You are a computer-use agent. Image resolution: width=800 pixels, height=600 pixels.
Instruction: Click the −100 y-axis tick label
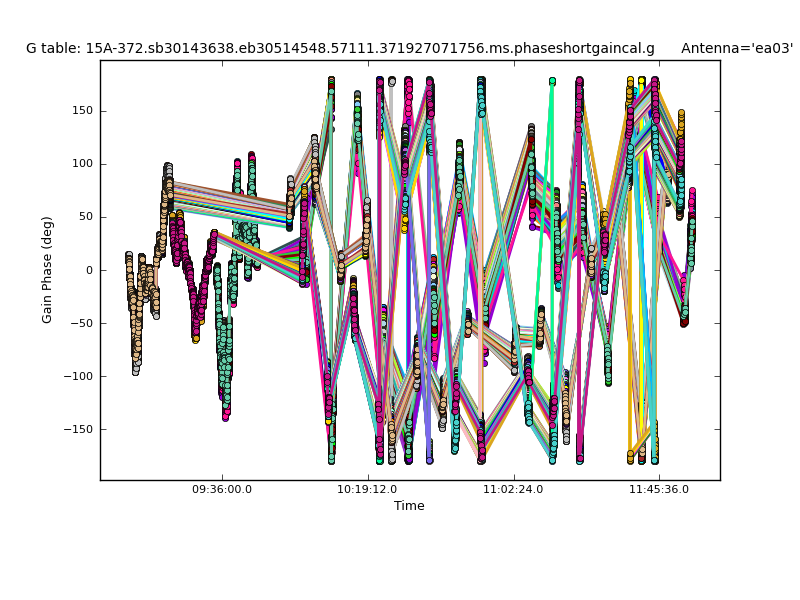click(78, 376)
